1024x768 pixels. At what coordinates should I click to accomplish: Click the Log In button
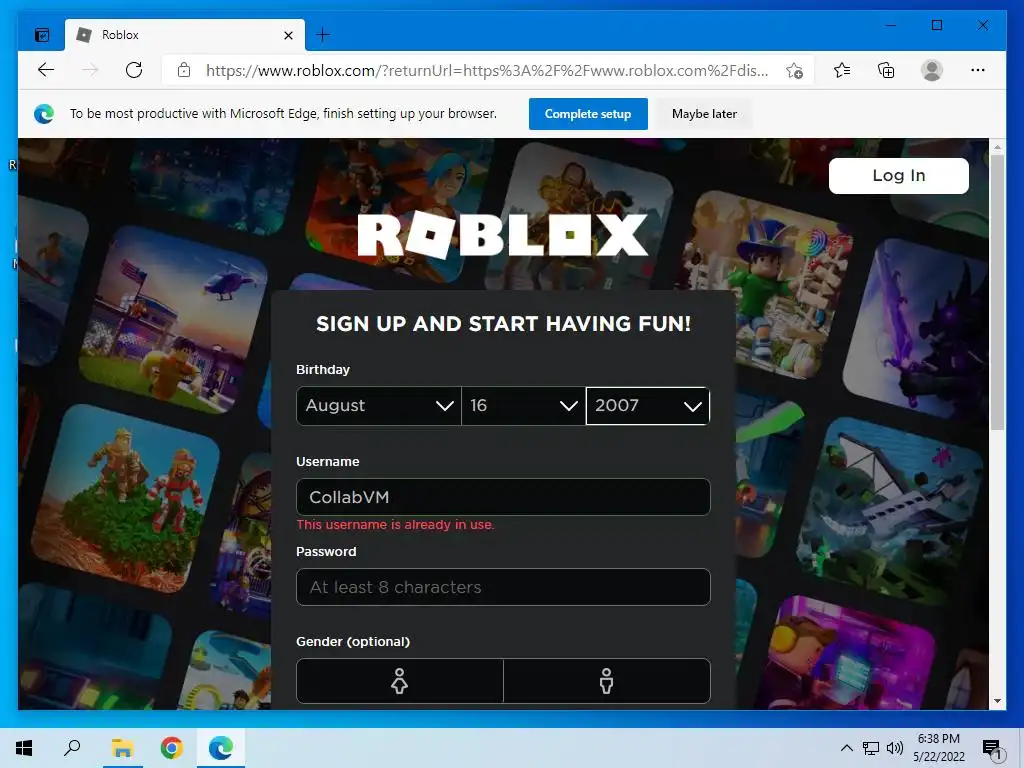[x=899, y=176]
